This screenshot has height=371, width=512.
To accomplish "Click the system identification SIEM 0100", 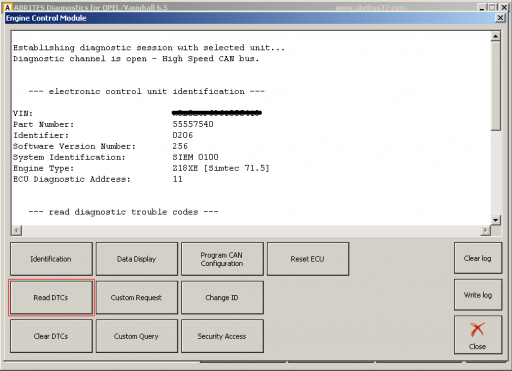I will click(195, 157).
